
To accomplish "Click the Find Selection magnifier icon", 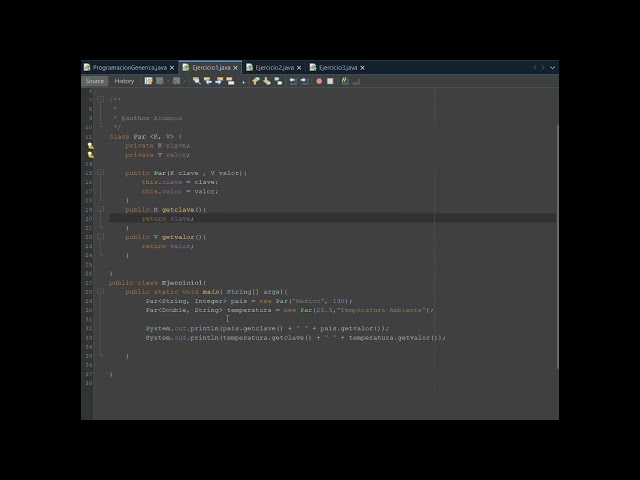I will pos(197,81).
